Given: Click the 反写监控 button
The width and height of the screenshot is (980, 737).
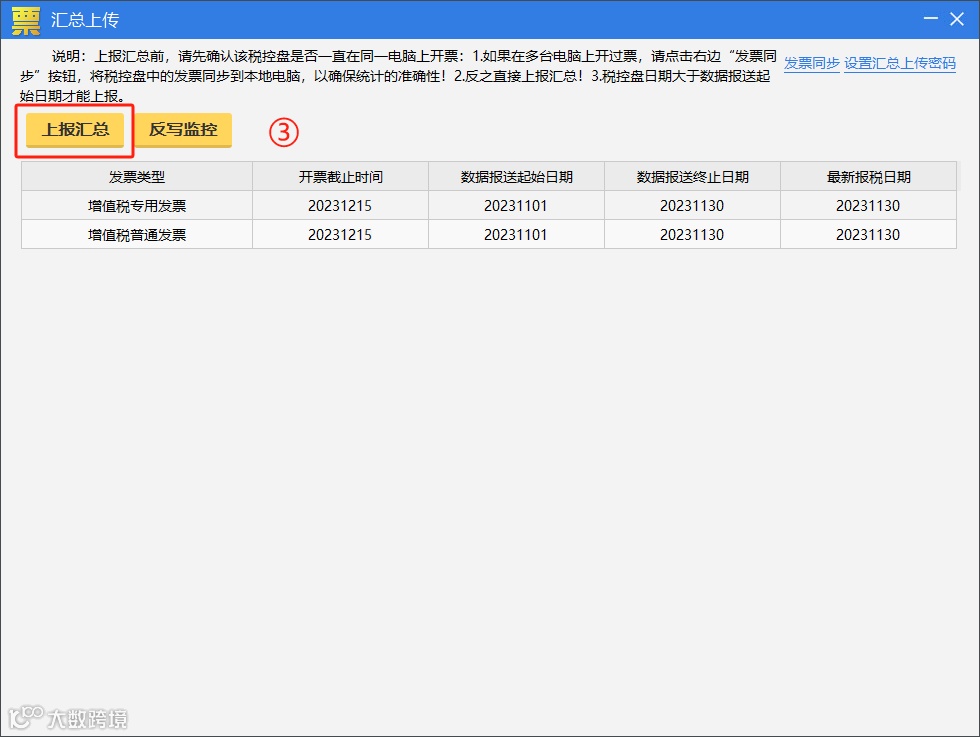Looking at the screenshot, I should tap(183, 130).
